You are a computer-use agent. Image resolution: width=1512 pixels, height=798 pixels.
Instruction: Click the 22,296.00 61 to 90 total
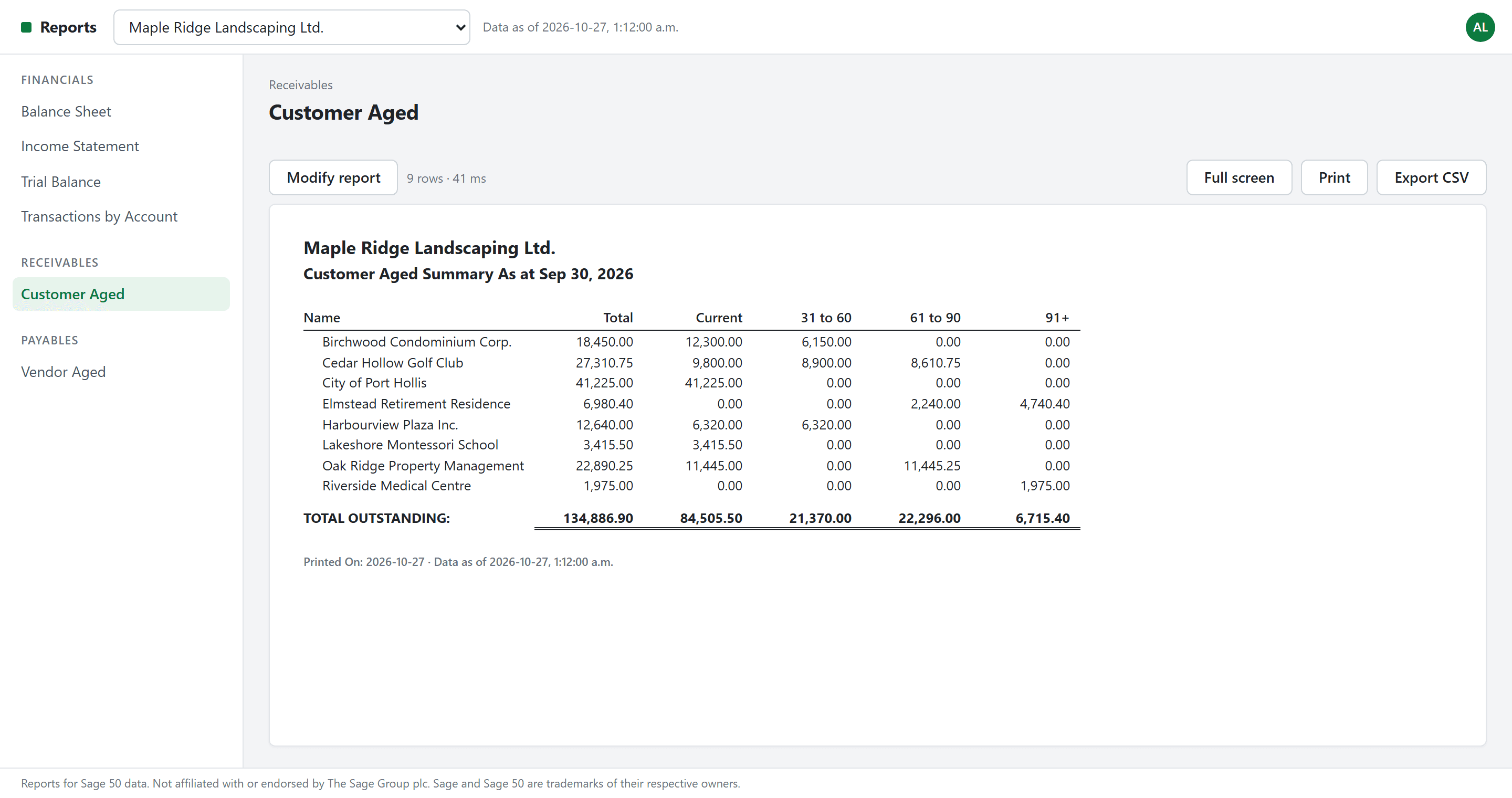point(929,518)
